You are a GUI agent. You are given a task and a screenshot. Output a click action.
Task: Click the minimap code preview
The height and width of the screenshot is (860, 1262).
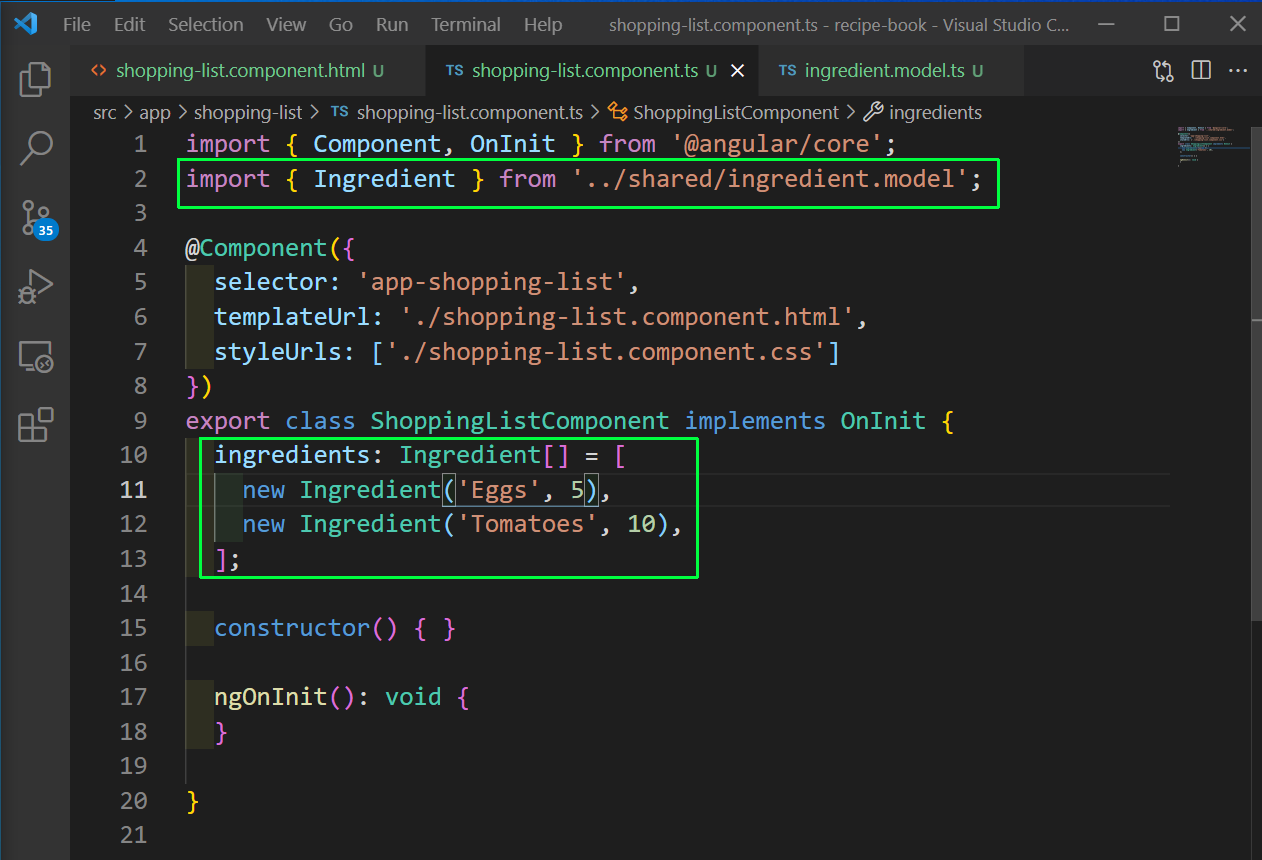pos(1212,145)
